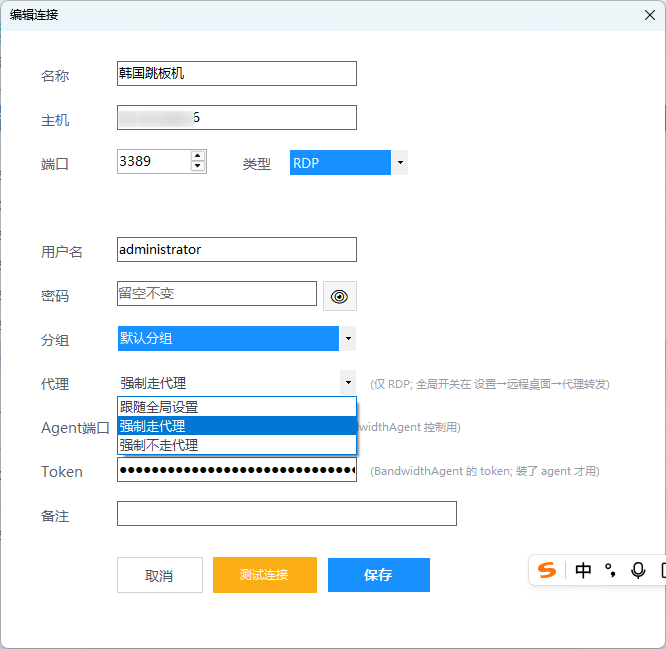Click the 主机 label
Screen dimensions: 666x649
(55, 120)
